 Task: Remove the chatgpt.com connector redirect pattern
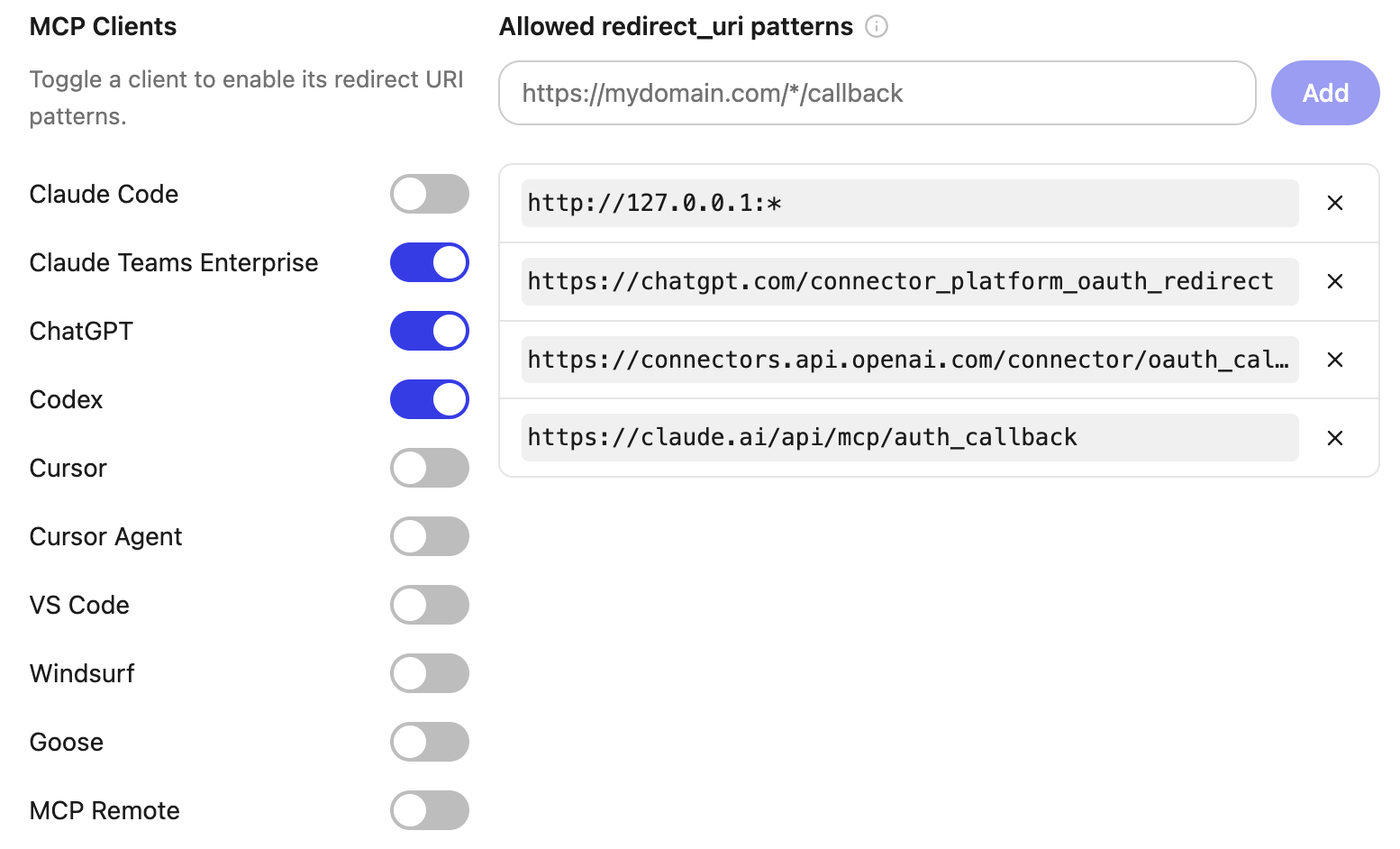pyautogui.click(x=1334, y=281)
